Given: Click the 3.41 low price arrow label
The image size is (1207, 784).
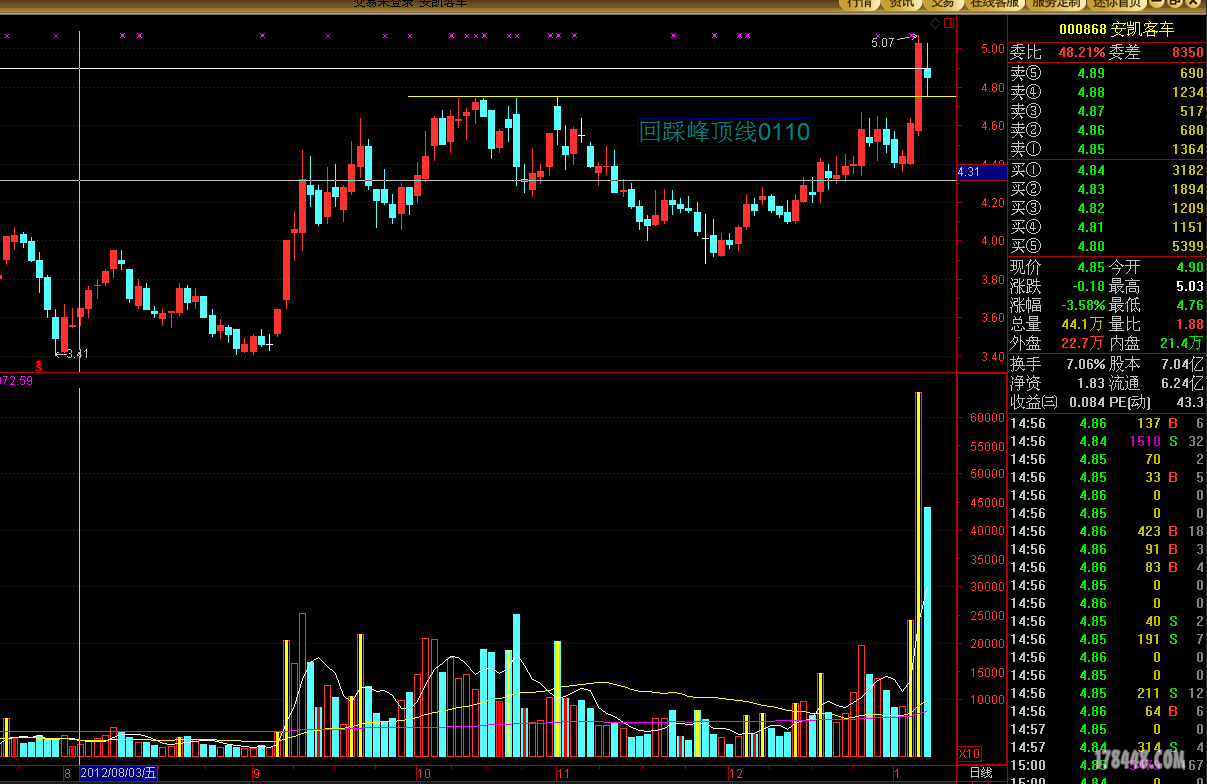Looking at the screenshot, I should pyautogui.click(x=73, y=354).
